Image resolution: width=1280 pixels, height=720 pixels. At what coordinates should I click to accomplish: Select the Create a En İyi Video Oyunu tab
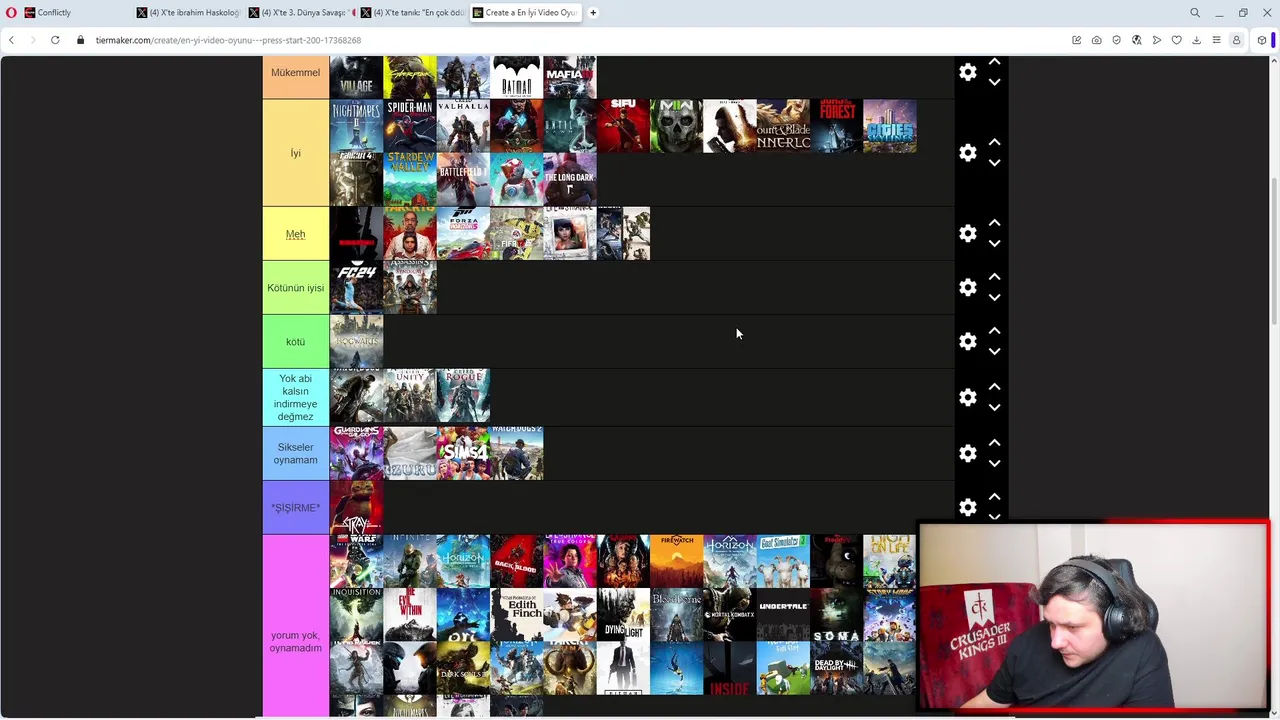[526, 13]
